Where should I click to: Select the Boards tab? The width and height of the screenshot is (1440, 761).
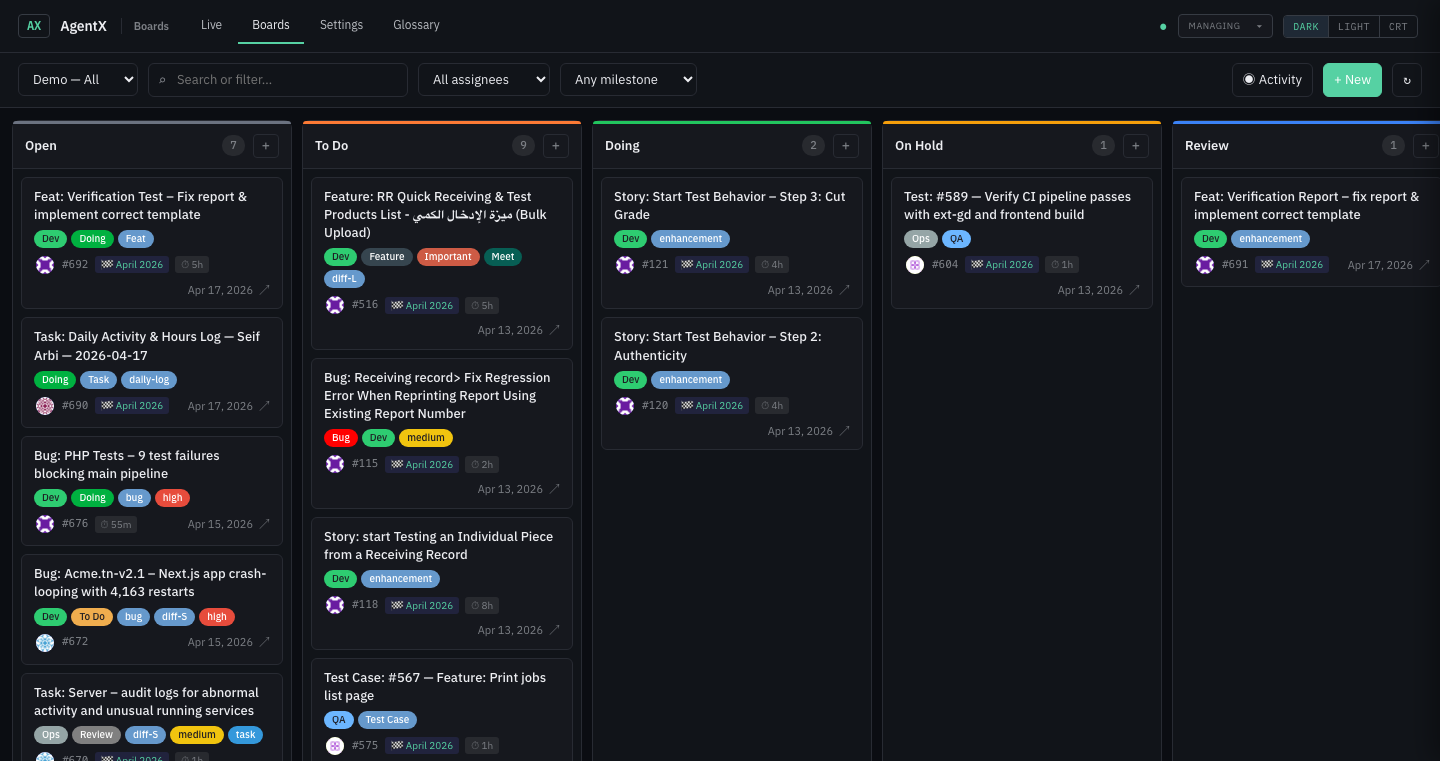coord(271,25)
